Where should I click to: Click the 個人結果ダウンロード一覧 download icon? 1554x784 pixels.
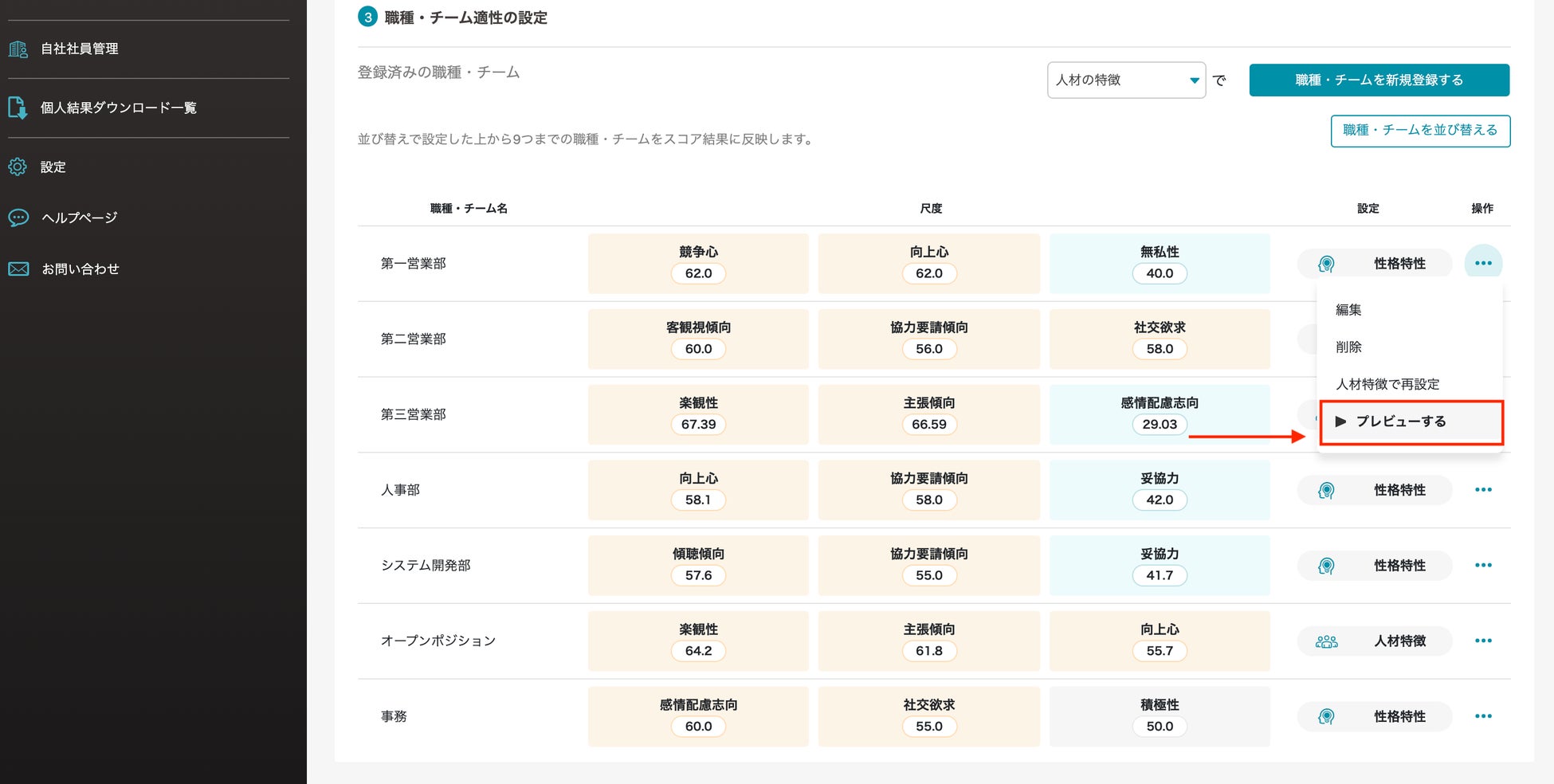tap(18, 108)
